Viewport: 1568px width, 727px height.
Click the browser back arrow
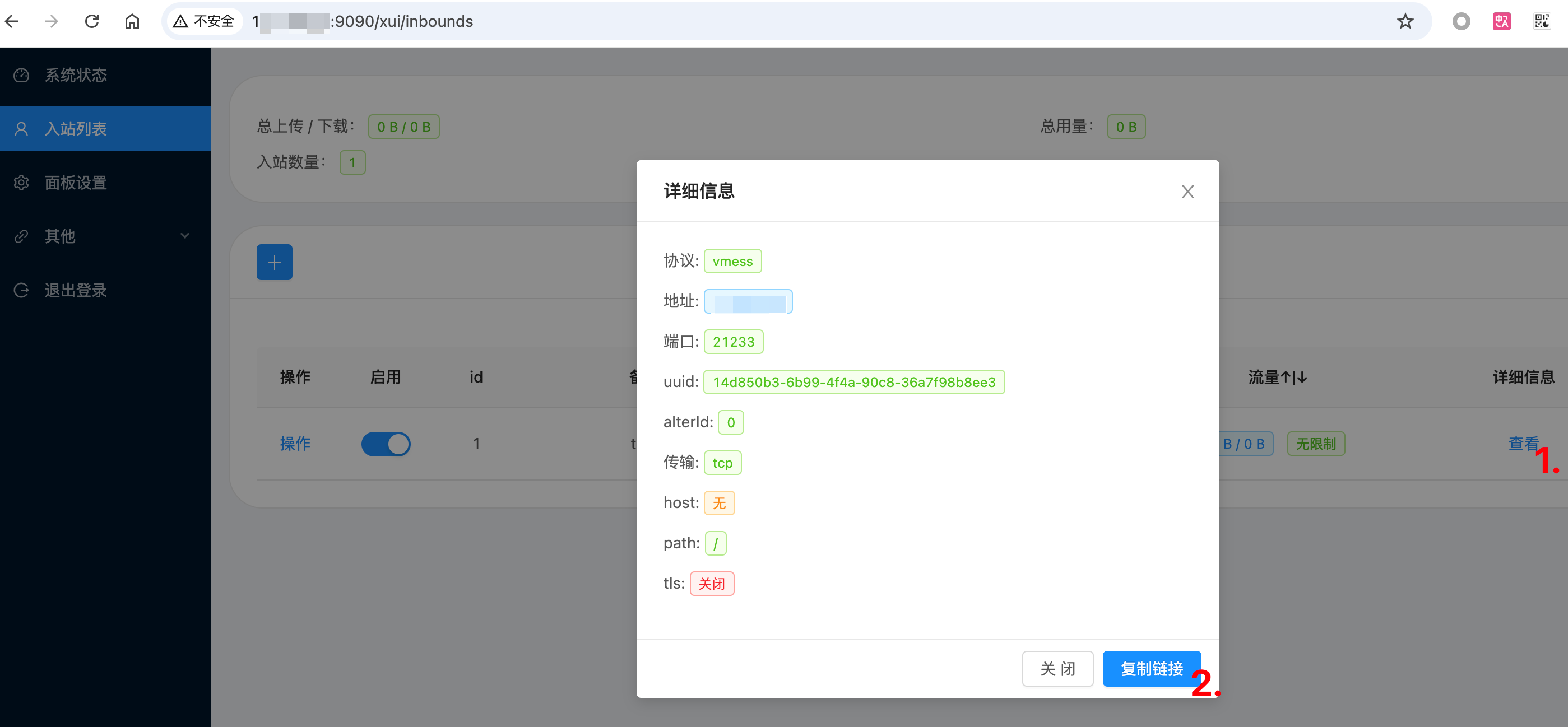(x=12, y=22)
